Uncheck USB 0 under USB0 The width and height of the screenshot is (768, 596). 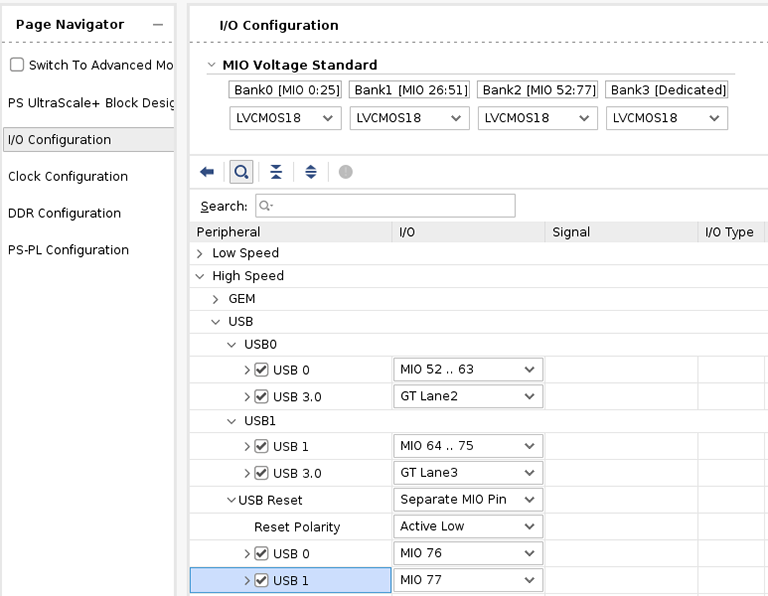click(262, 370)
